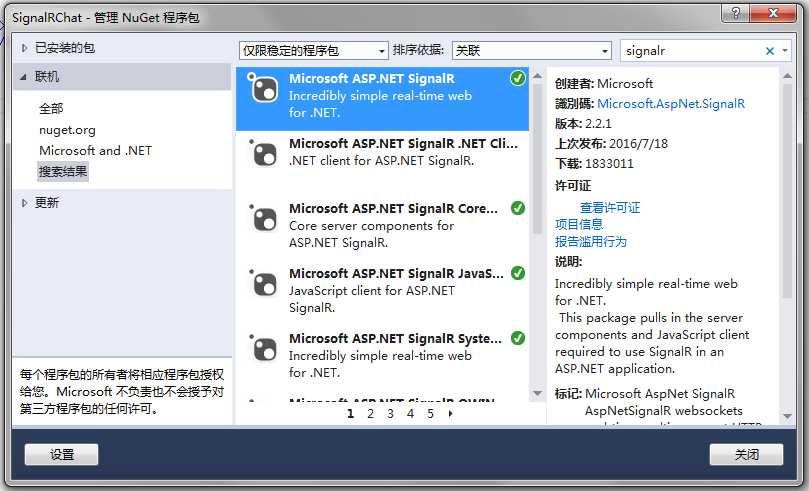Click the publish date 2016/7/18
The image size is (809, 491).
click(638, 144)
